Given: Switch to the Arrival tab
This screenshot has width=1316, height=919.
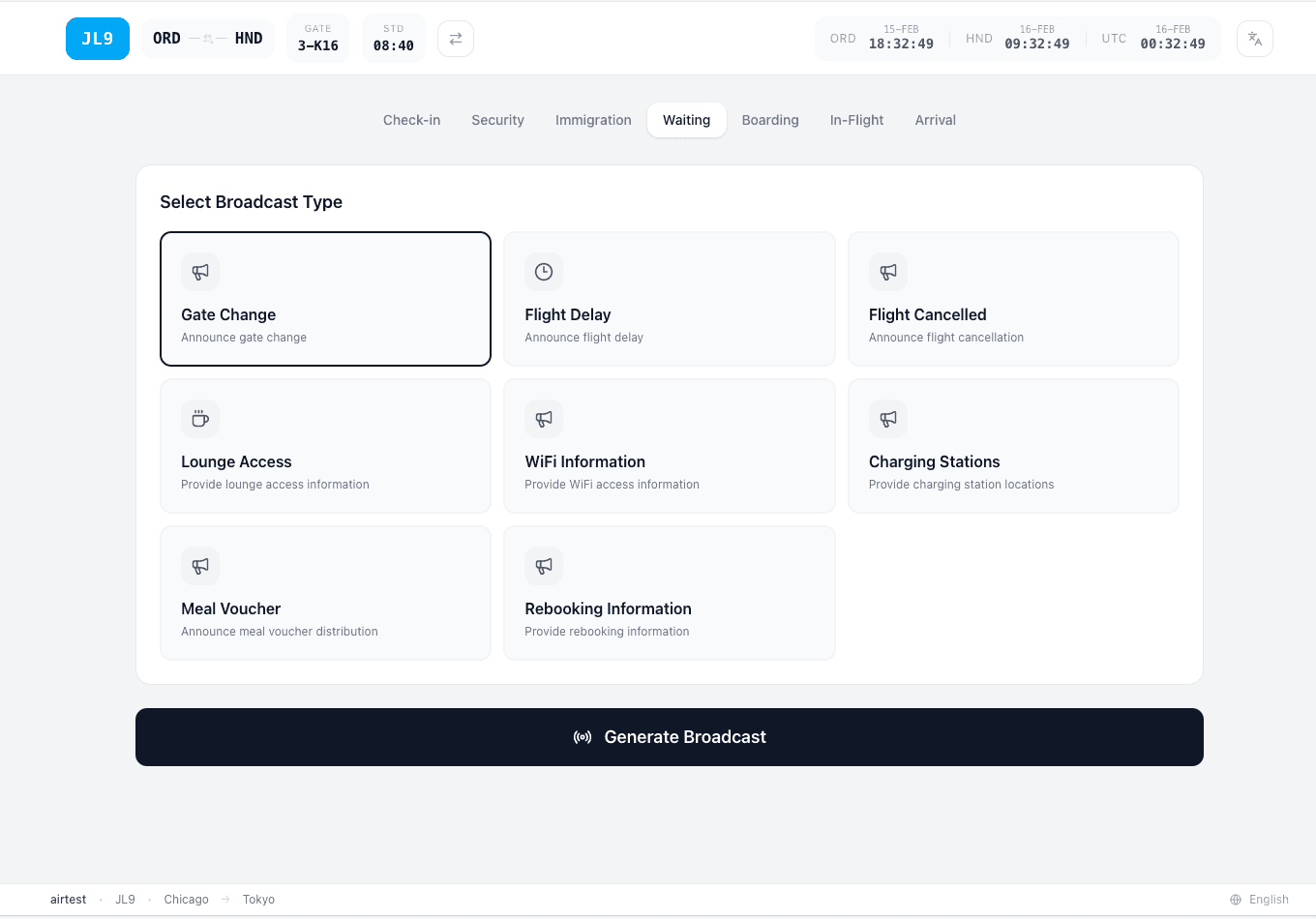Looking at the screenshot, I should 935,120.
